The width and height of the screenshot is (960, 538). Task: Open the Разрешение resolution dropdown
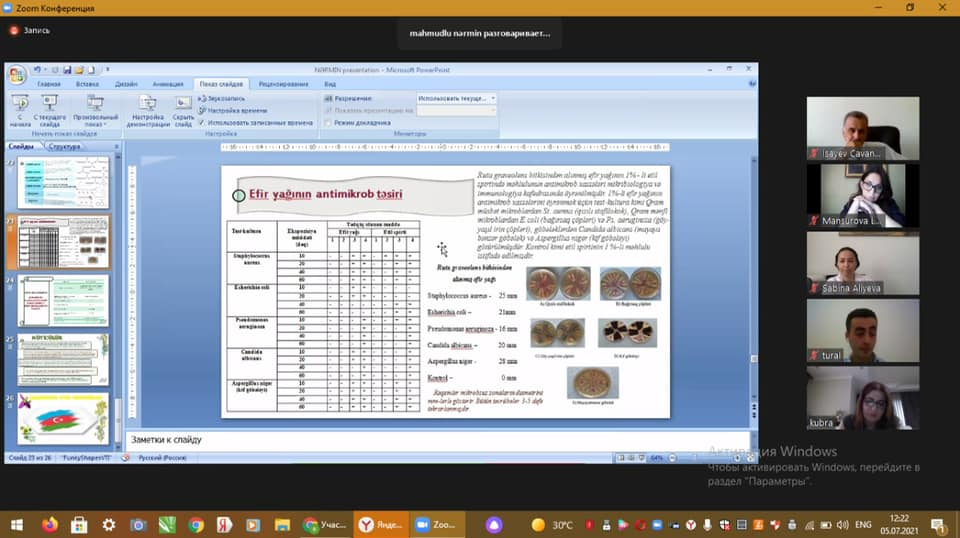[x=456, y=98]
